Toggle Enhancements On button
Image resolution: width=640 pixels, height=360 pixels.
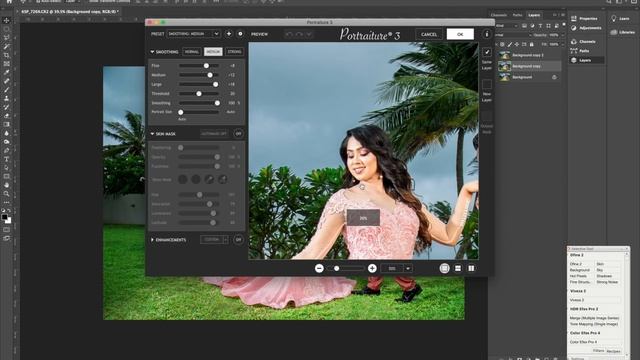(238, 240)
